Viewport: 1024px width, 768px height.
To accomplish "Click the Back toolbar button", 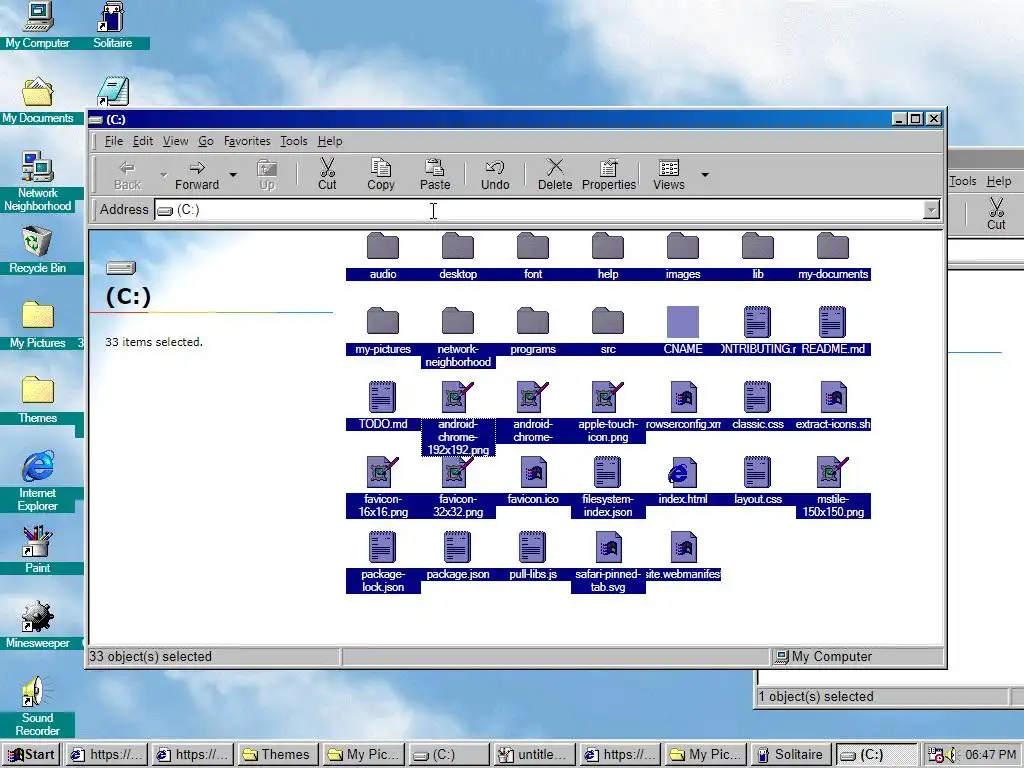I will (127, 175).
